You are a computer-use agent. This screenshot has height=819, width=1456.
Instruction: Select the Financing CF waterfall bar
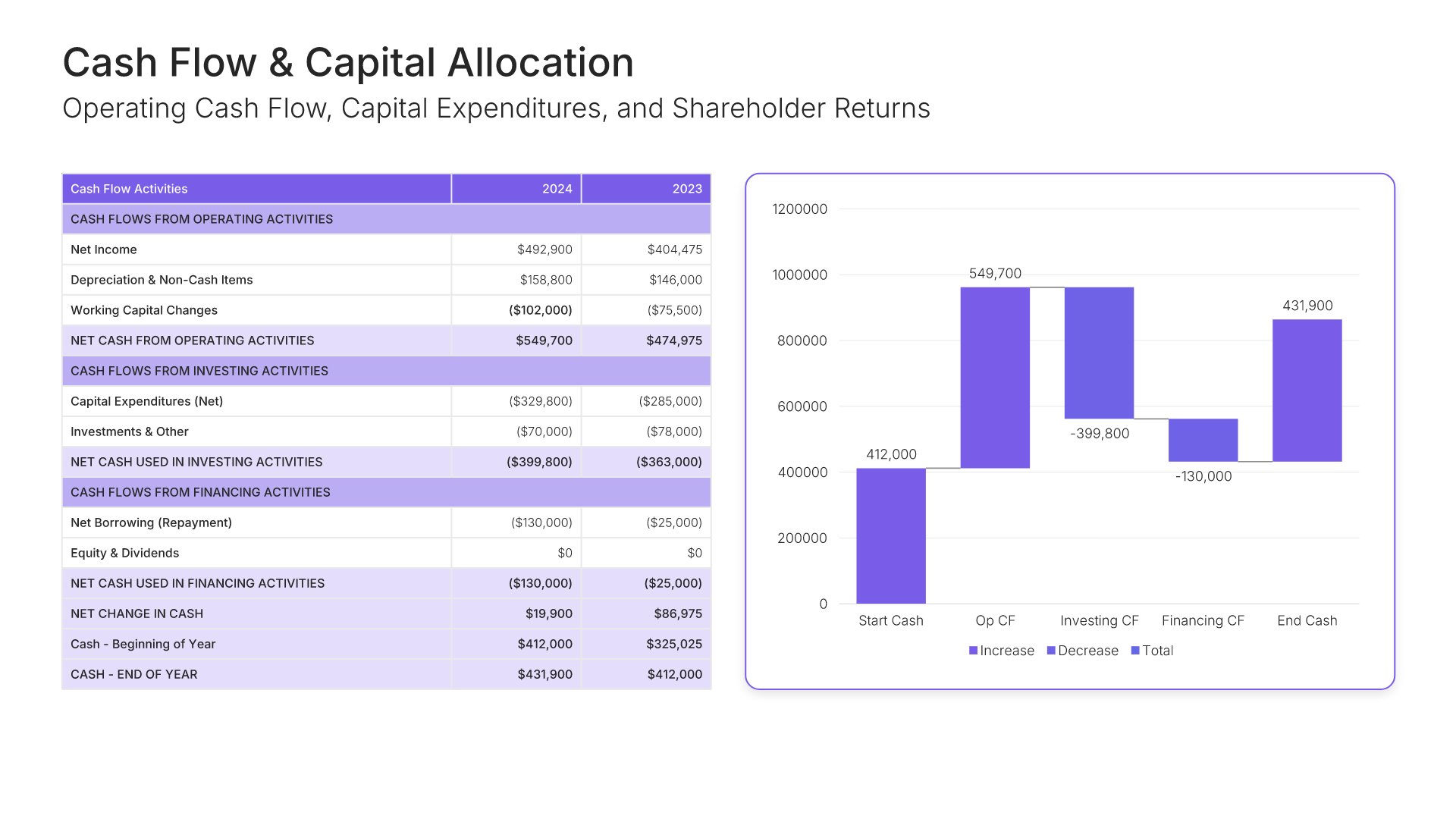coord(1203,440)
